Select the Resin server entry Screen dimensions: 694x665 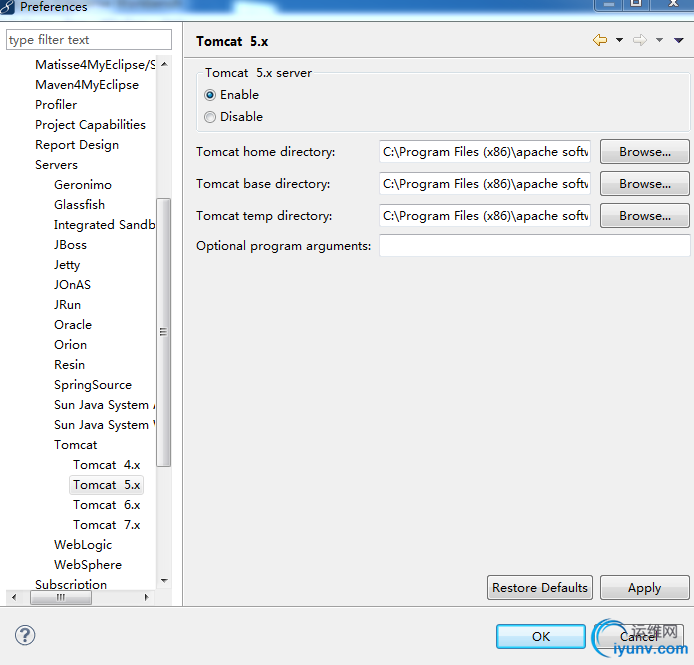(x=69, y=364)
